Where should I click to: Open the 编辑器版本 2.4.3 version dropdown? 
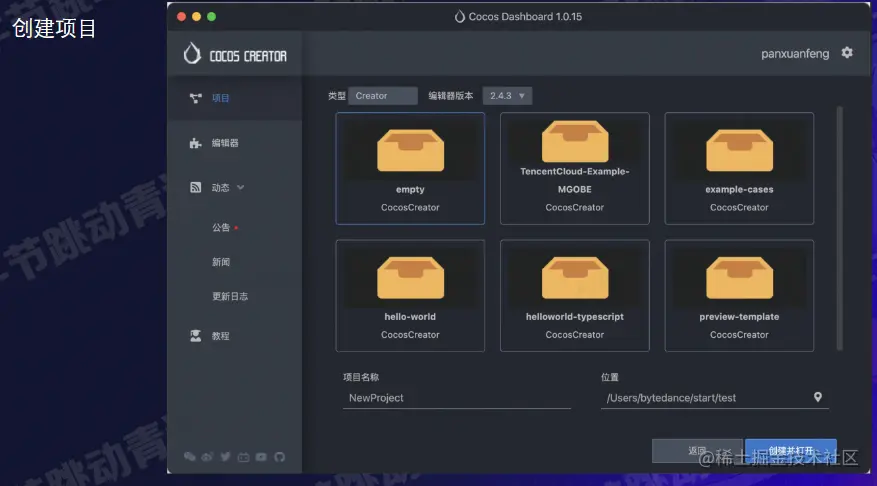tap(507, 96)
